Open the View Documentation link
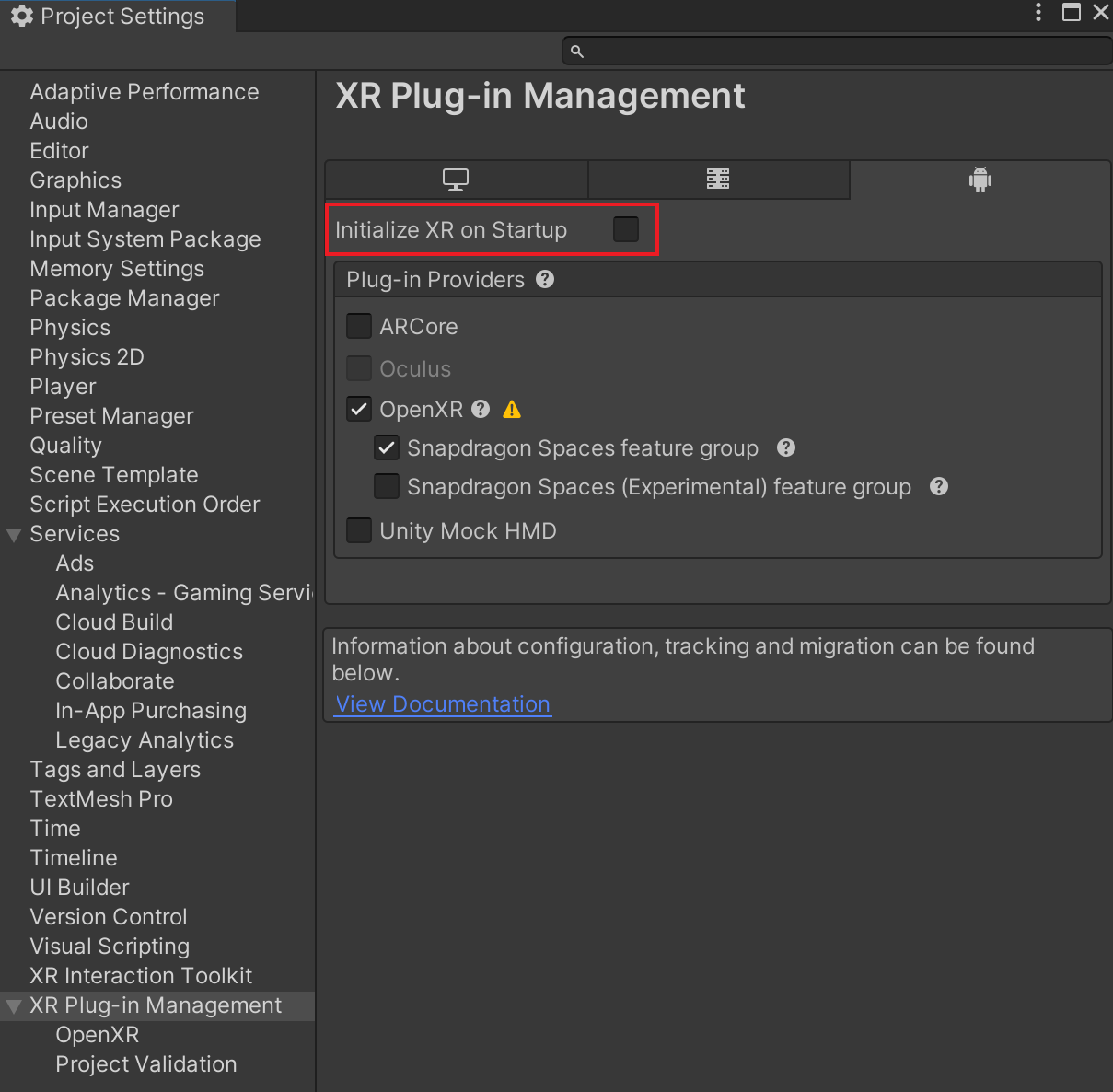1113x1092 pixels. 443,704
